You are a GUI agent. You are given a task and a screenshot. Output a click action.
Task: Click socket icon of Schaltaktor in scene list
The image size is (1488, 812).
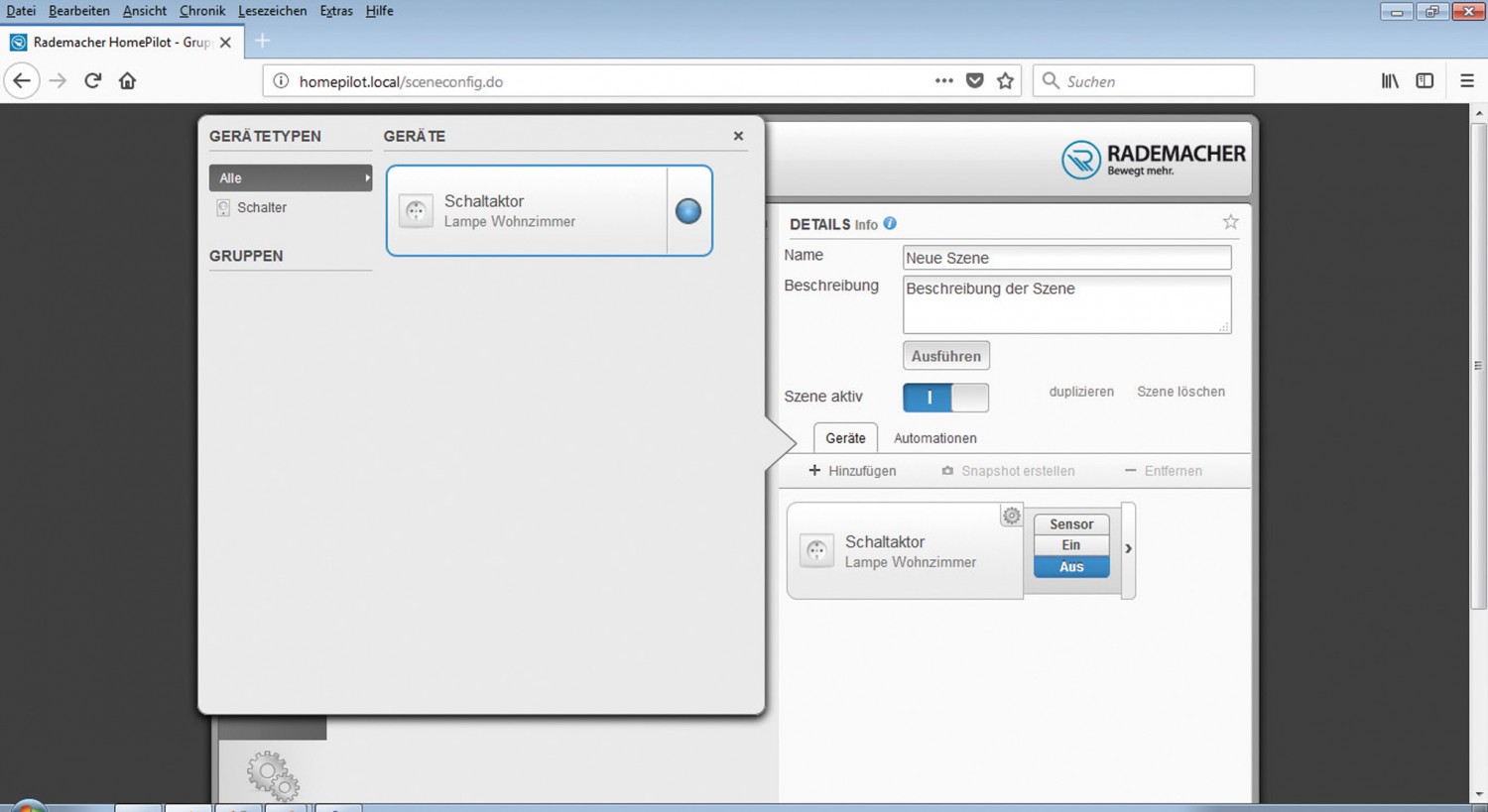816,550
